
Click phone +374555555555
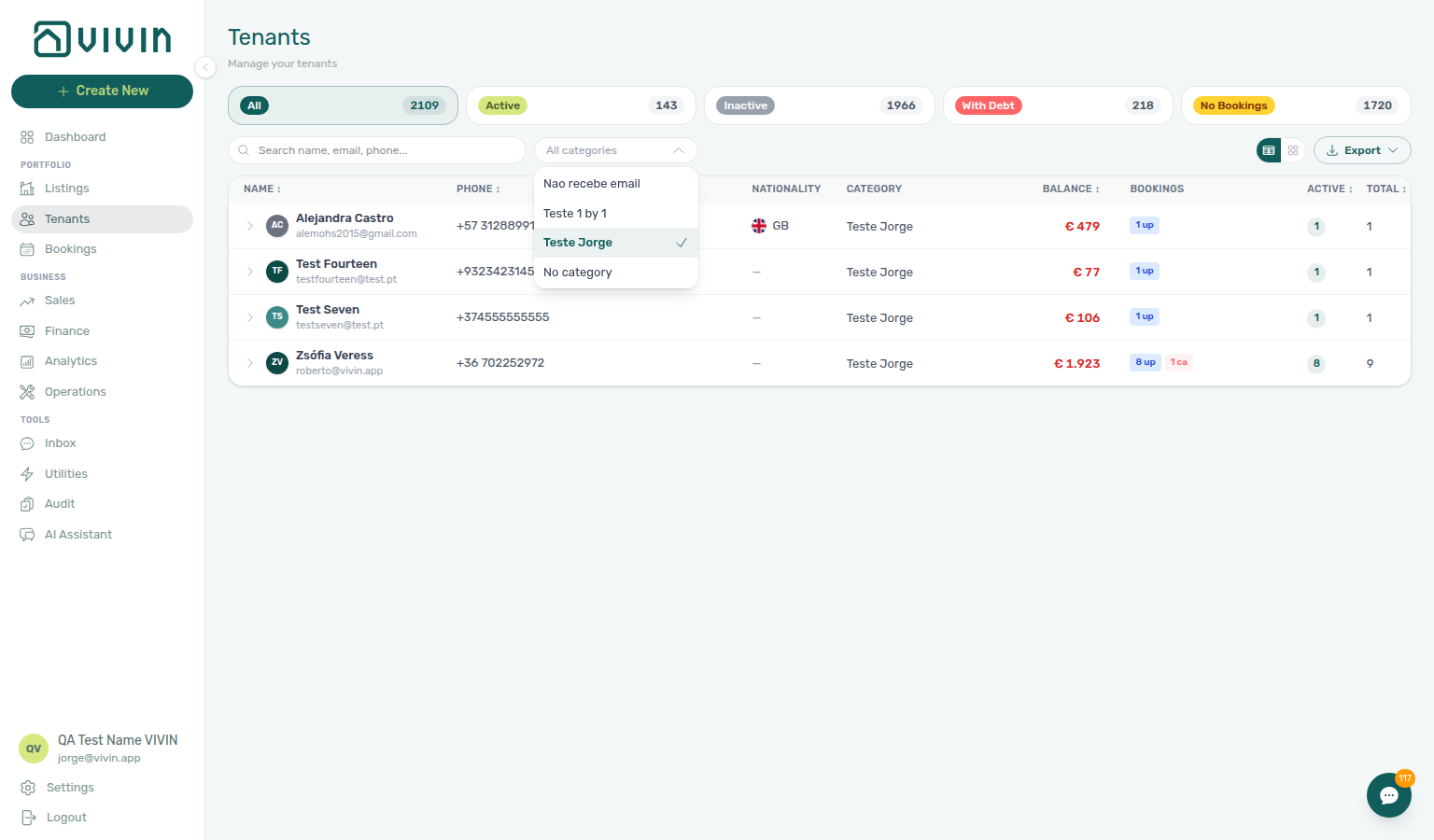[503, 317]
